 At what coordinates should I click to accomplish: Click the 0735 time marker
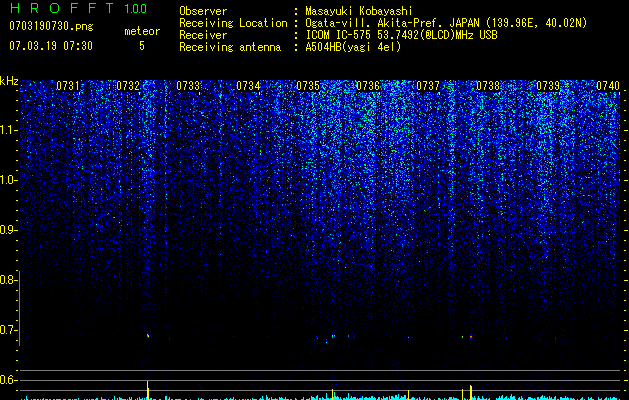(308, 86)
